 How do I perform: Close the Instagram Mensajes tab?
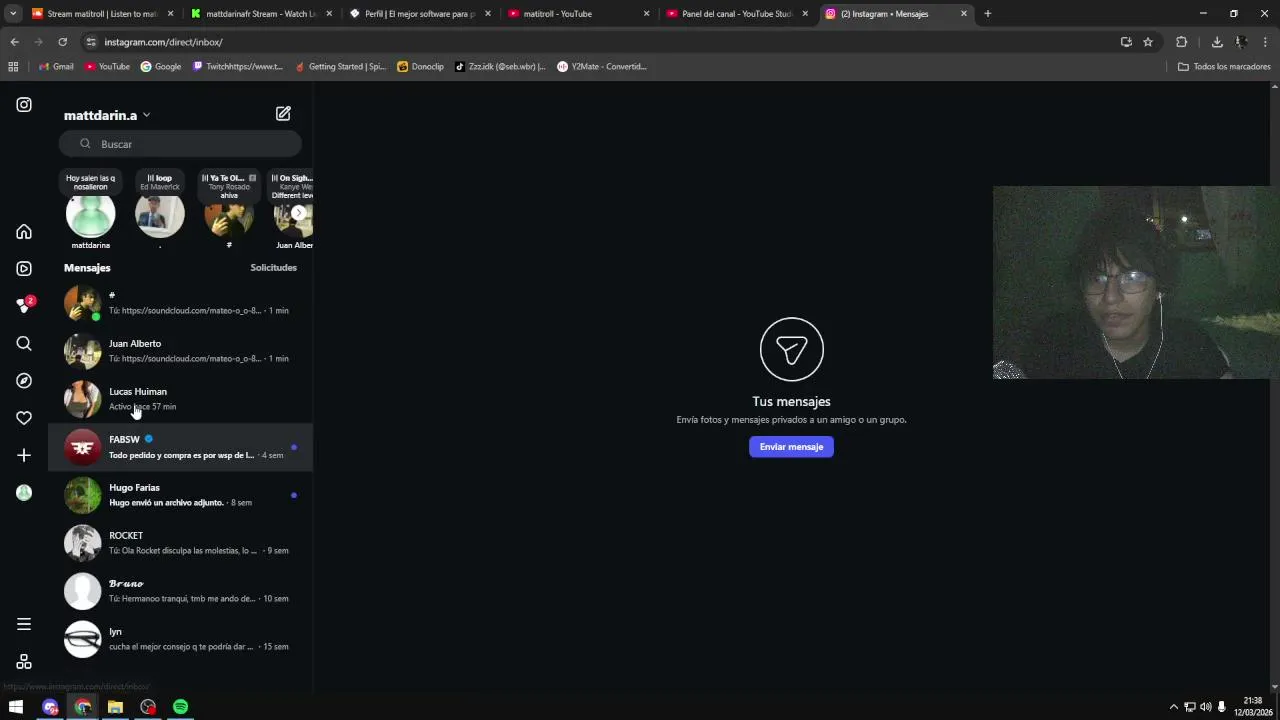pos(964,14)
